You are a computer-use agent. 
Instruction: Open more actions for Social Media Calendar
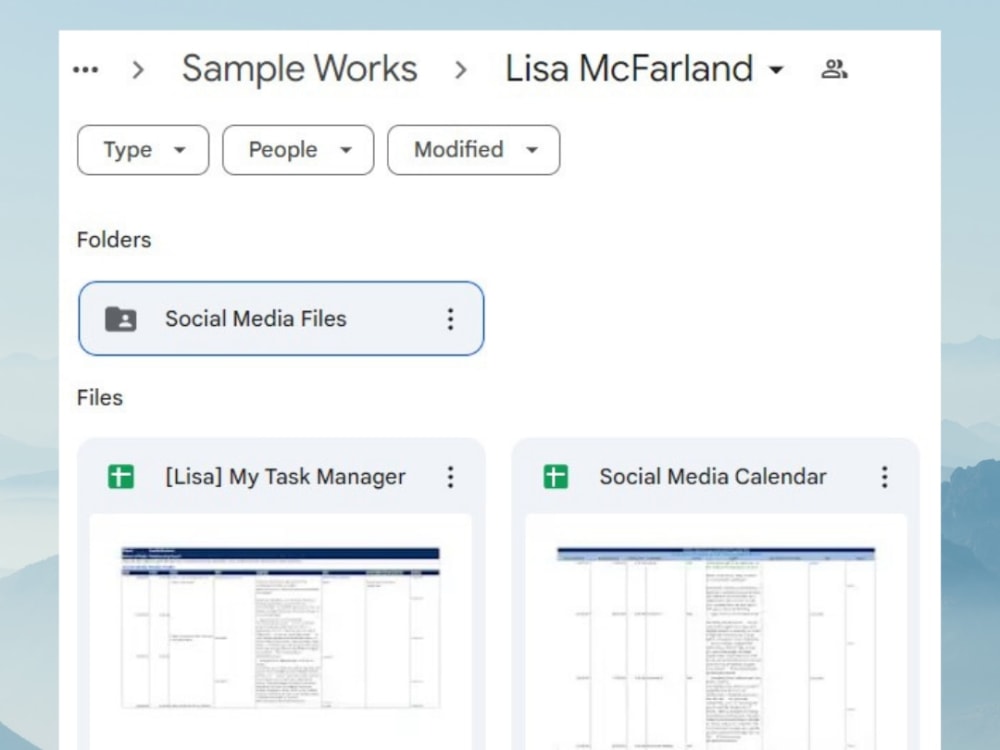point(885,476)
